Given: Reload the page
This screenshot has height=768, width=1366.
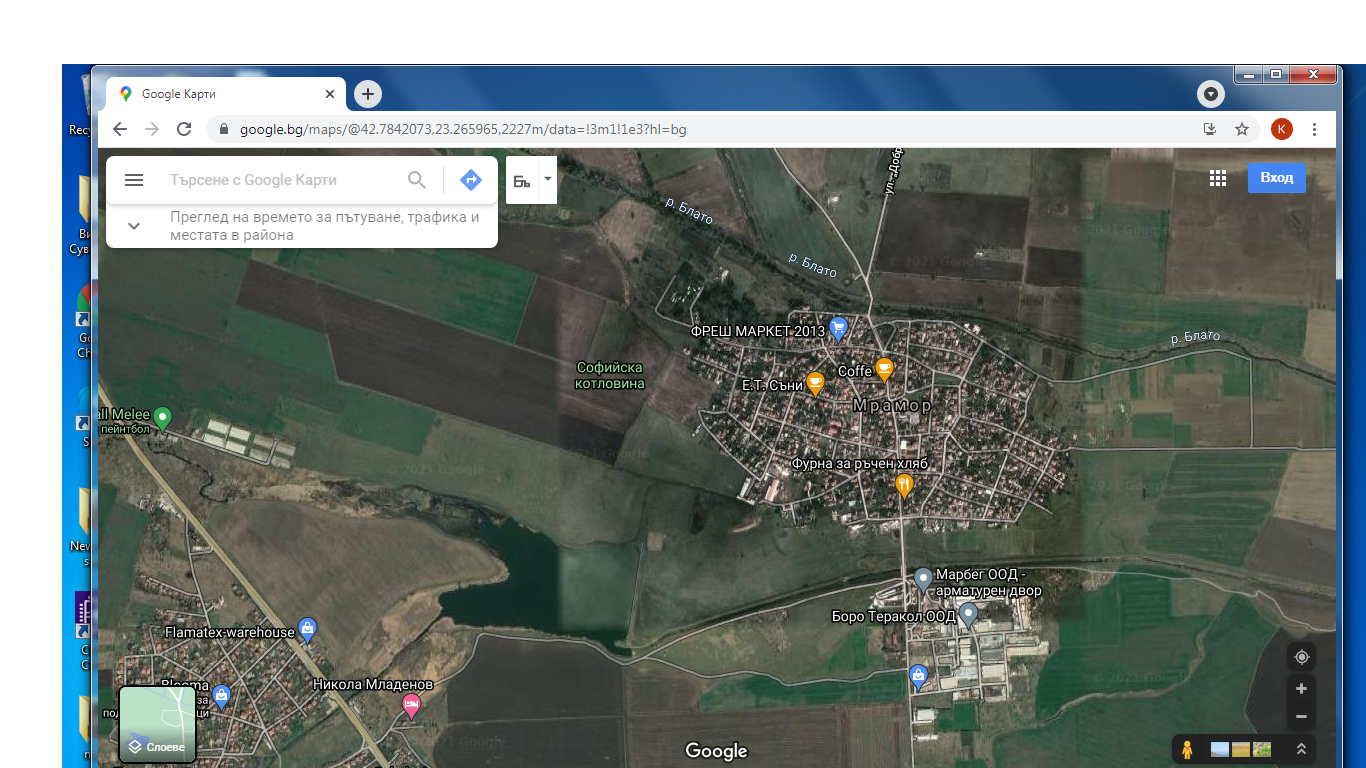Looking at the screenshot, I should [x=184, y=129].
